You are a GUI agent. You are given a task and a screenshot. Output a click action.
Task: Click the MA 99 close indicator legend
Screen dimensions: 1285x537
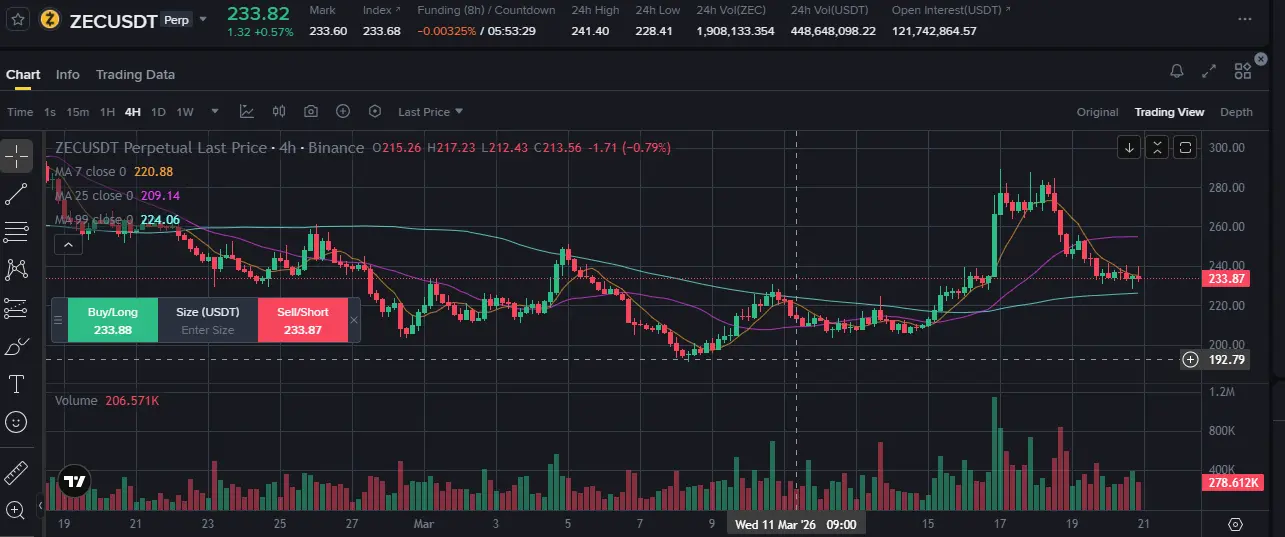click(x=116, y=220)
